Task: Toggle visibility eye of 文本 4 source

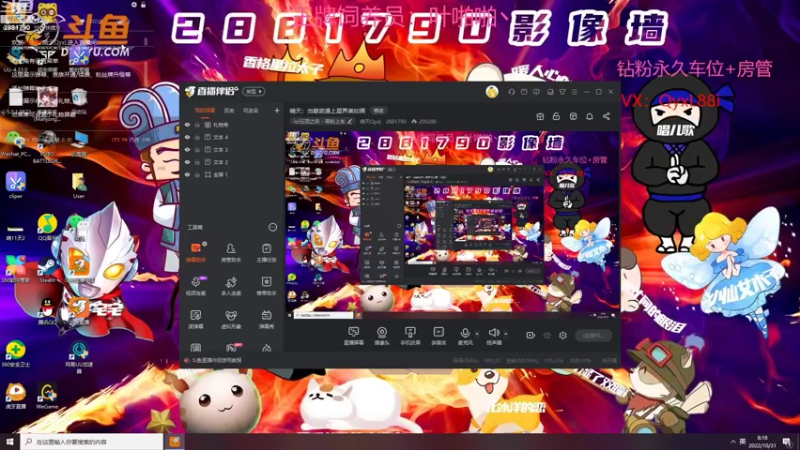Action: click(x=187, y=137)
